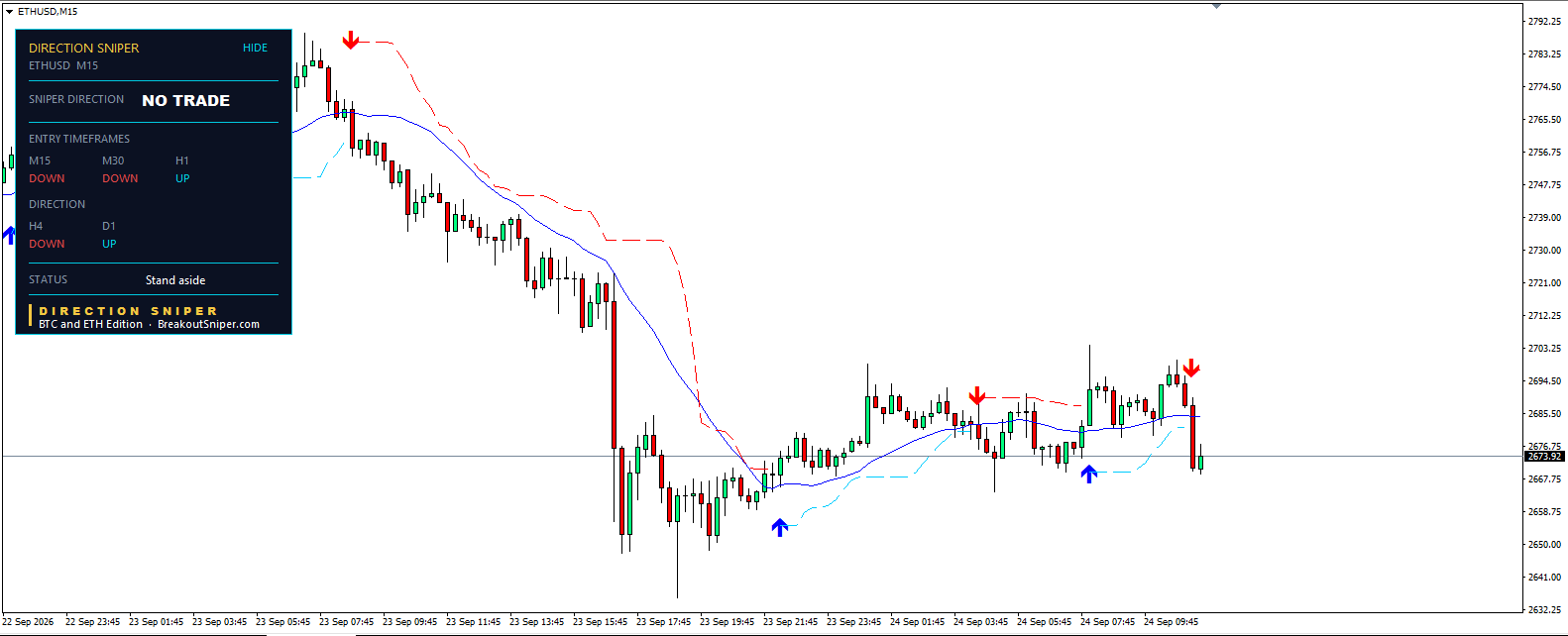Click the 'BTC and ETH Edition' footer text

(91, 324)
